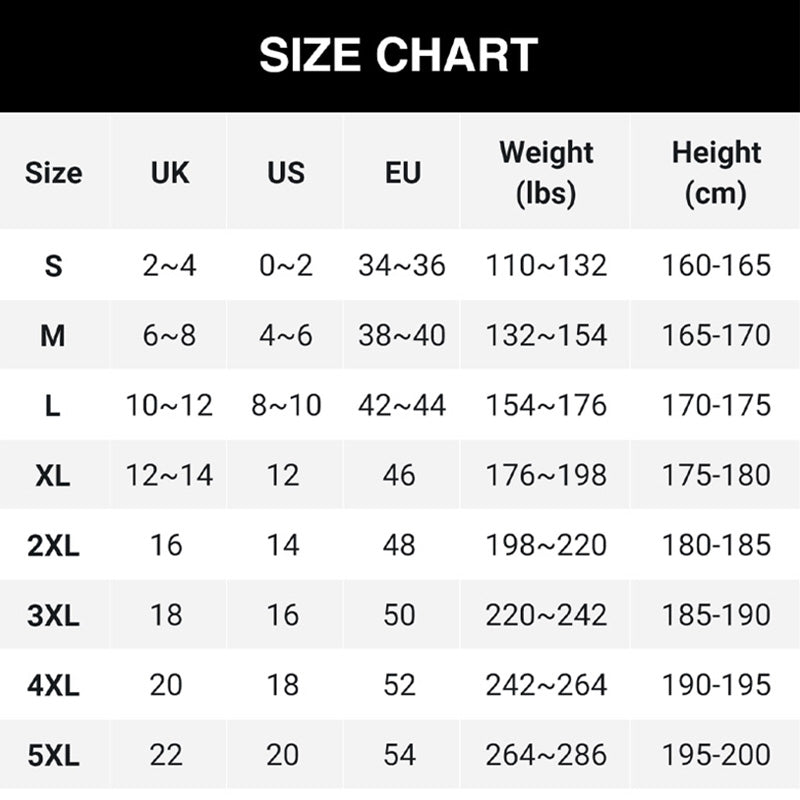Select the XL size row label
Image resolution: width=800 pixels, height=800 pixels.
pyautogui.click(x=53, y=476)
